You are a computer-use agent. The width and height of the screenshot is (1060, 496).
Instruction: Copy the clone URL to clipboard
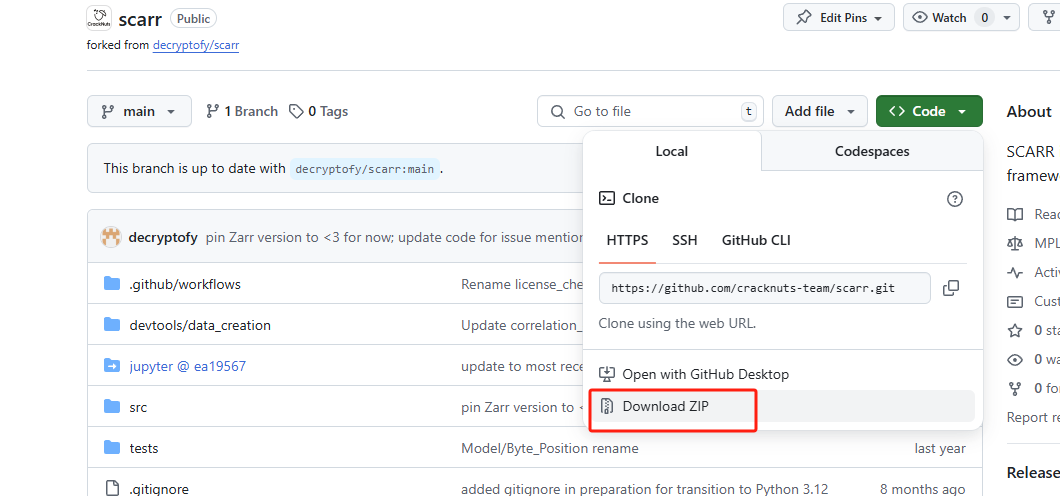point(950,288)
